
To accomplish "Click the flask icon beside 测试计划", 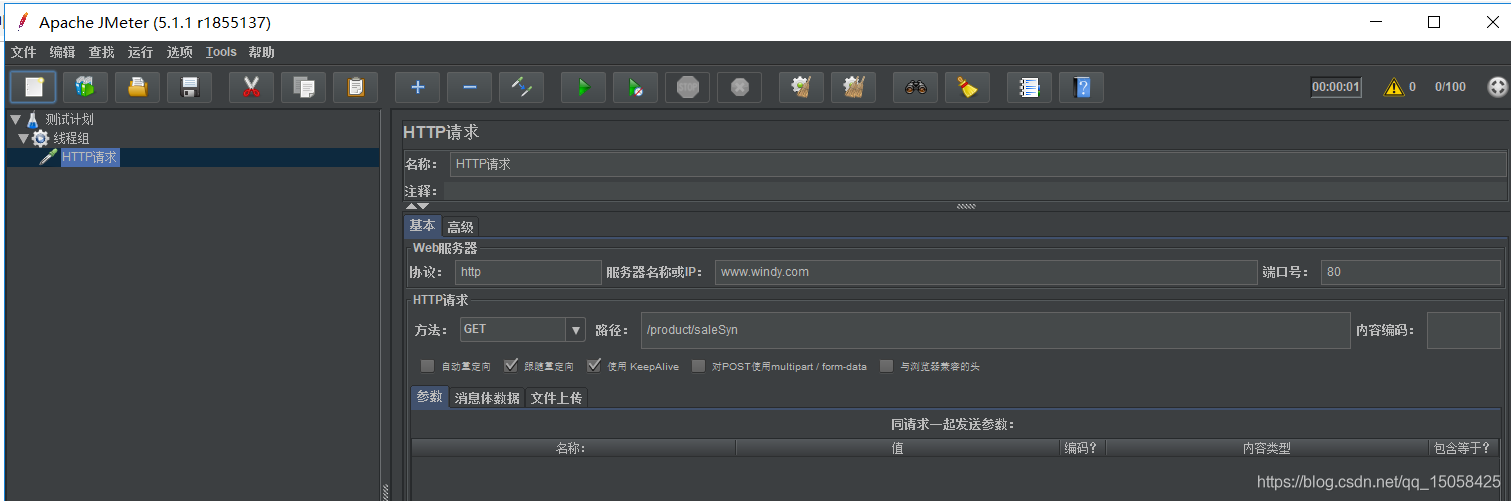I will click(32, 119).
